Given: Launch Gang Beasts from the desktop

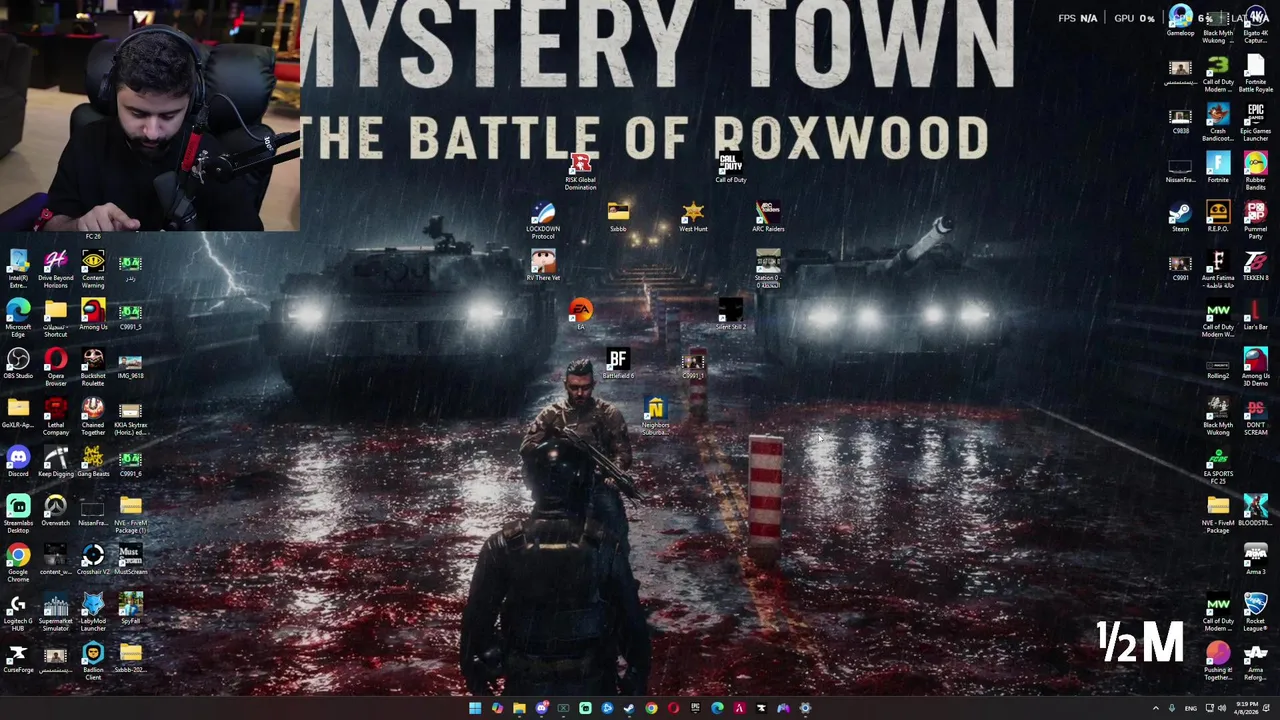Looking at the screenshot, I should coord(93,463).
